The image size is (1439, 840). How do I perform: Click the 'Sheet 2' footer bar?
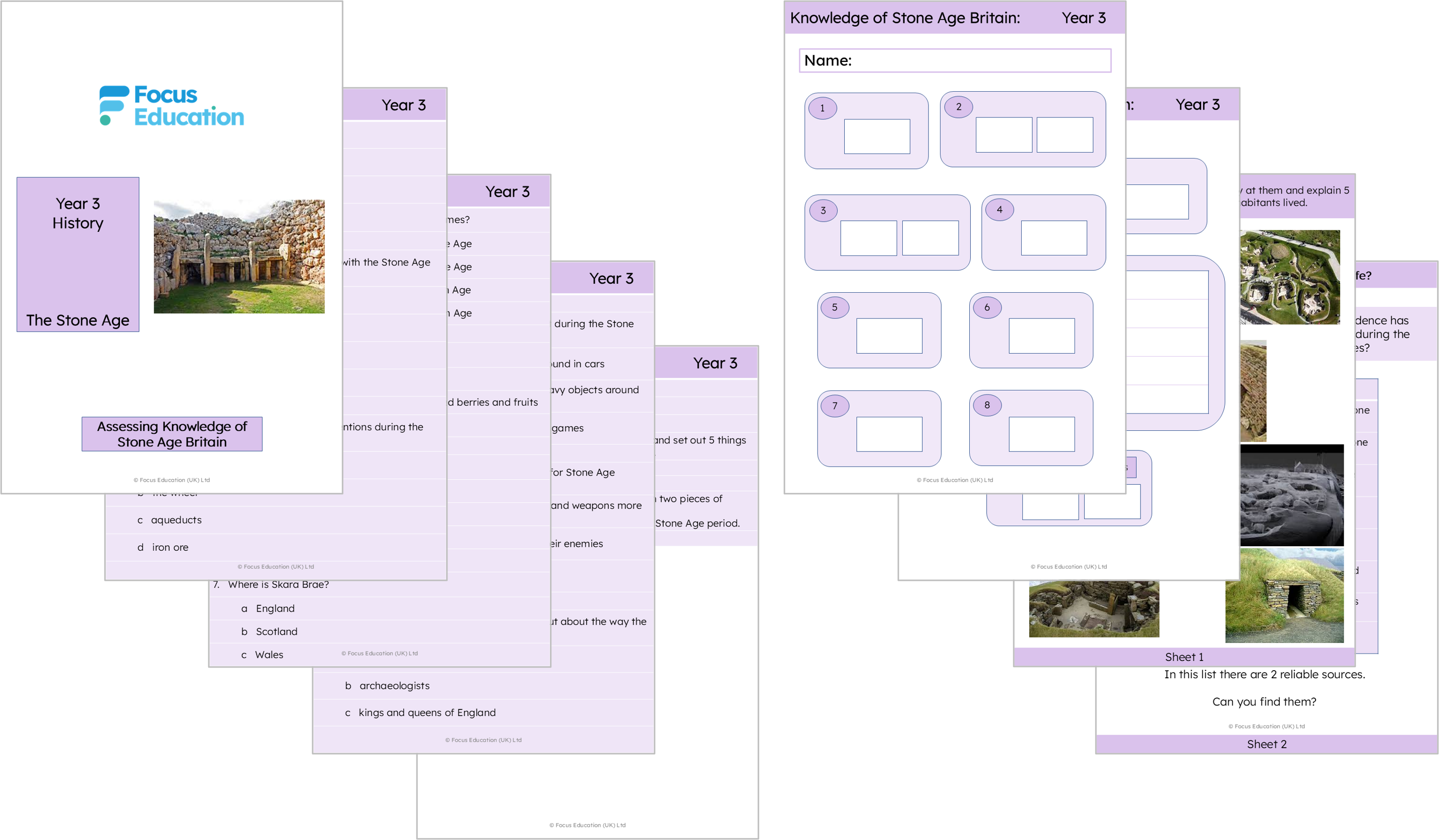click(x=1267, y=745)
